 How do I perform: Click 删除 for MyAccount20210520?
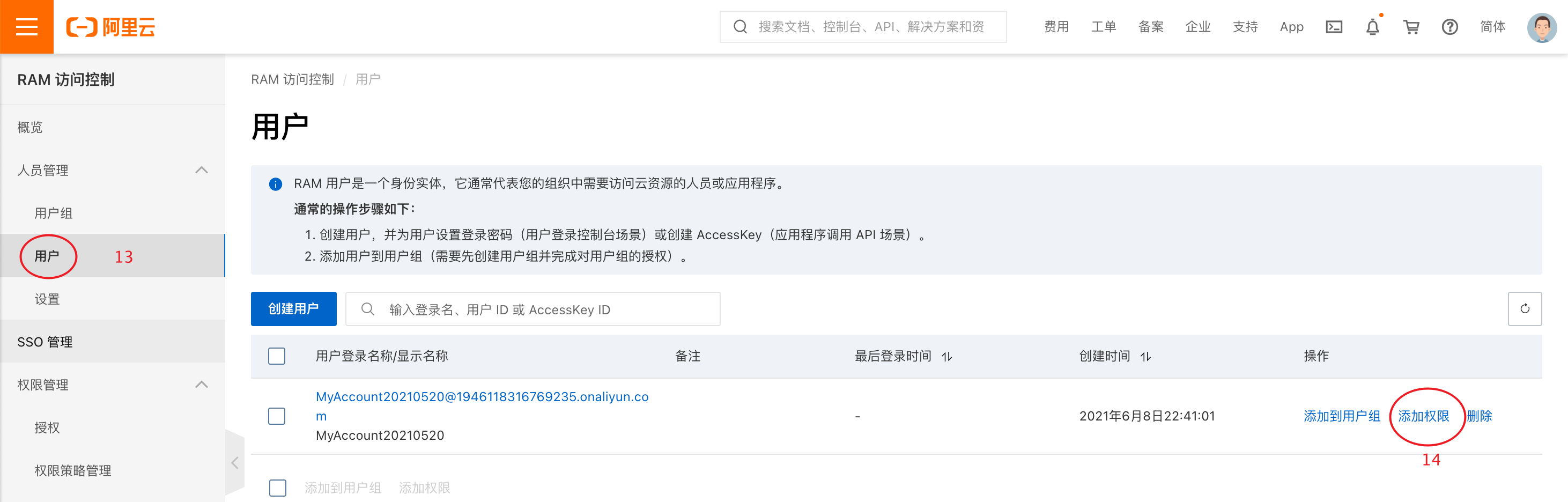coord(1479,416)
